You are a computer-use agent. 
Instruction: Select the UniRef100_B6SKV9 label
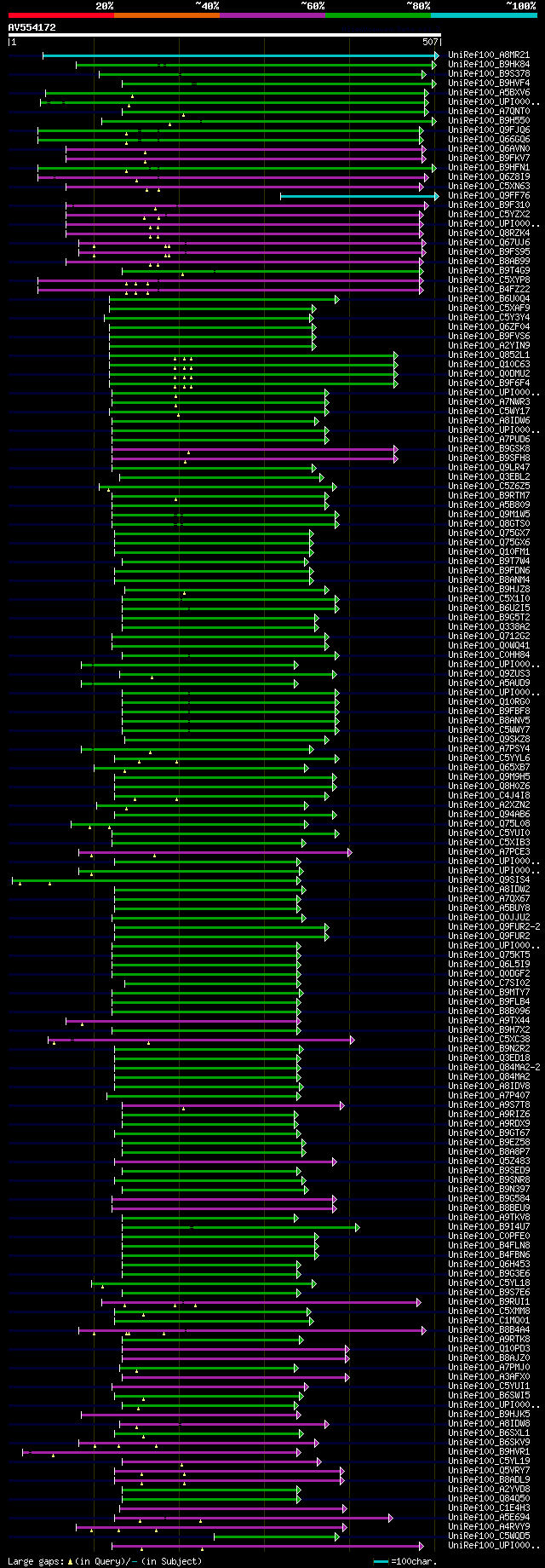[489, 1443]
